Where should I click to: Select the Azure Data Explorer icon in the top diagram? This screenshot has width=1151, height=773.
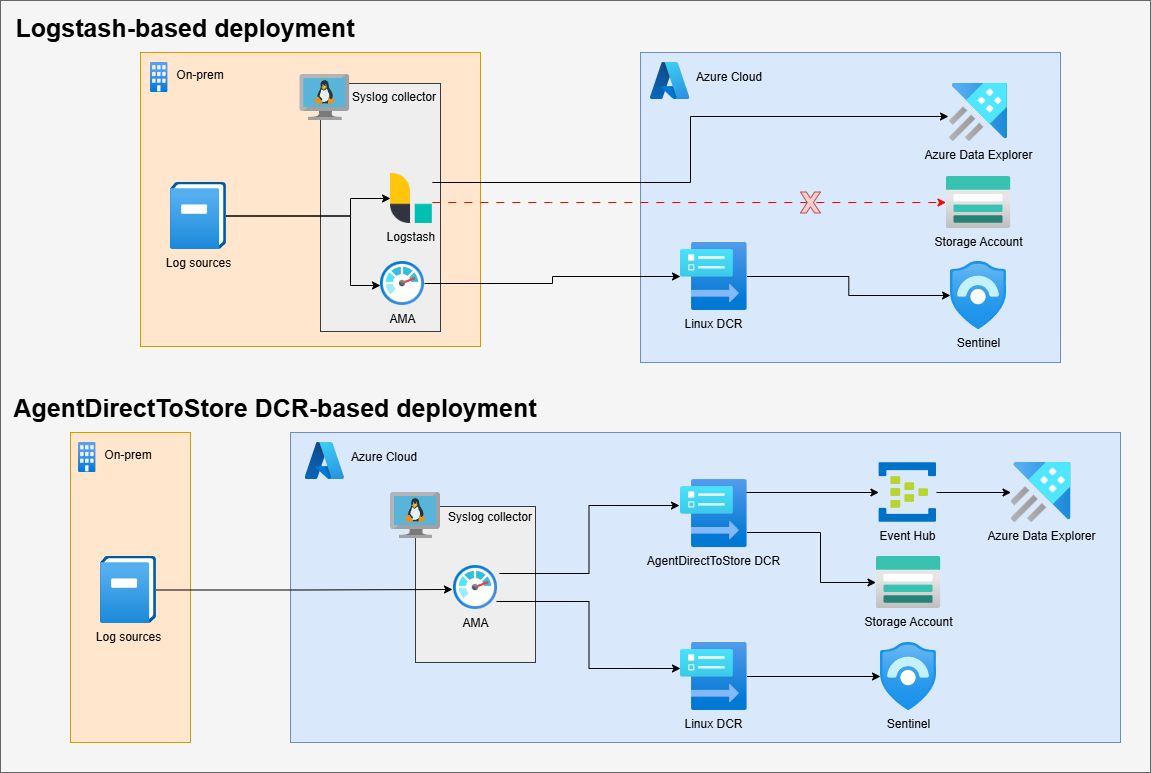coord(978,111)
